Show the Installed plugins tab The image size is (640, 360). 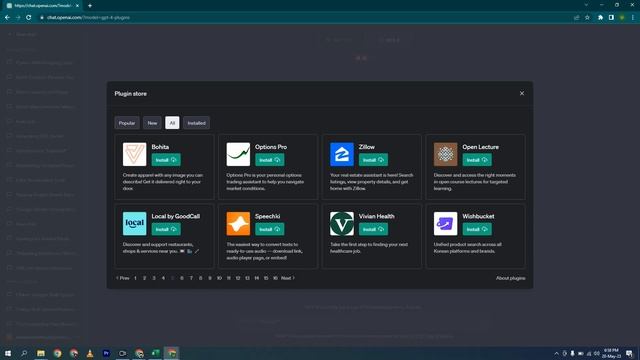coord(196,123)
